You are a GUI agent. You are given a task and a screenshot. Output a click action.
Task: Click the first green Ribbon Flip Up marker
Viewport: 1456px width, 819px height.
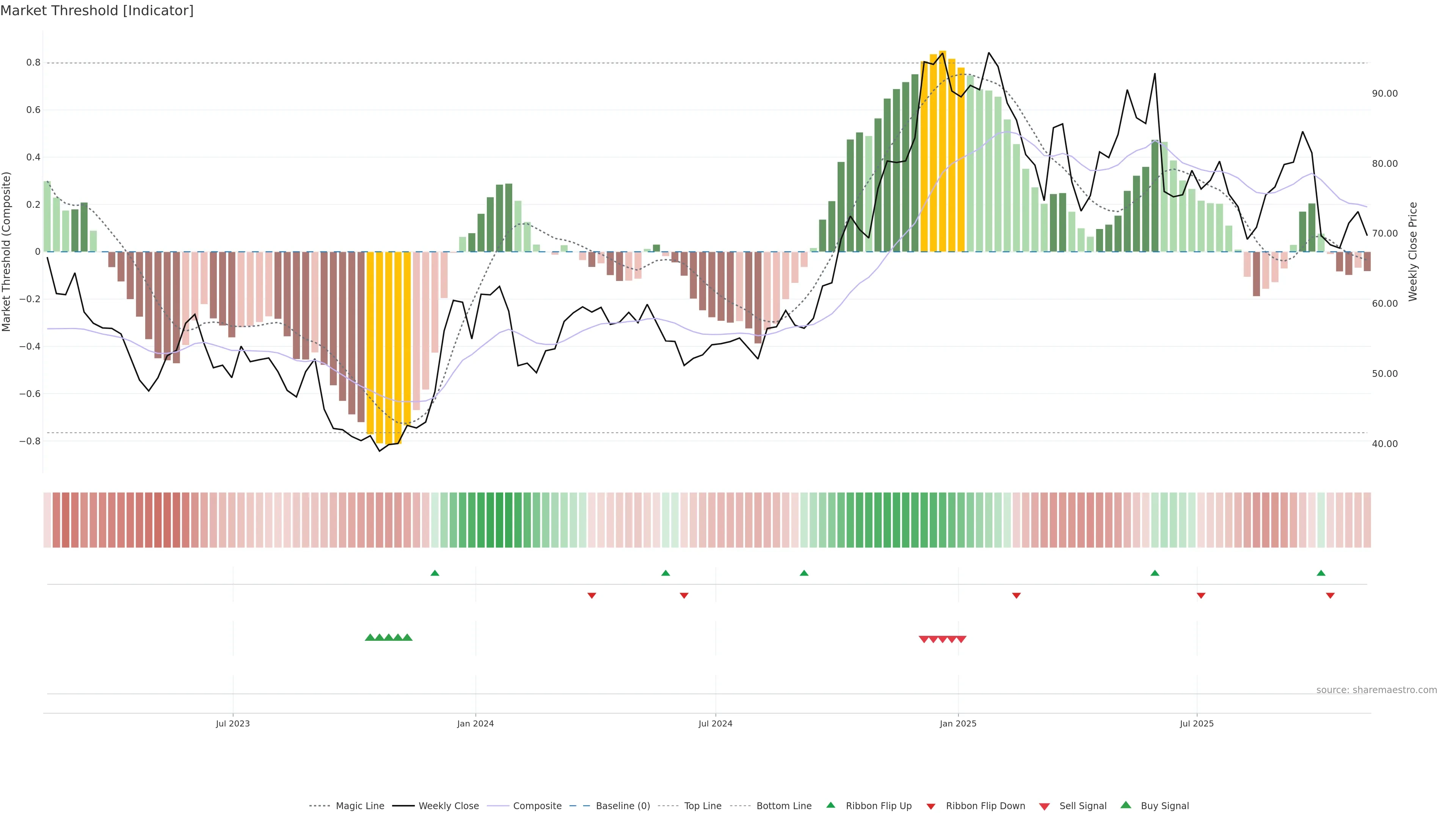[435, 573]
